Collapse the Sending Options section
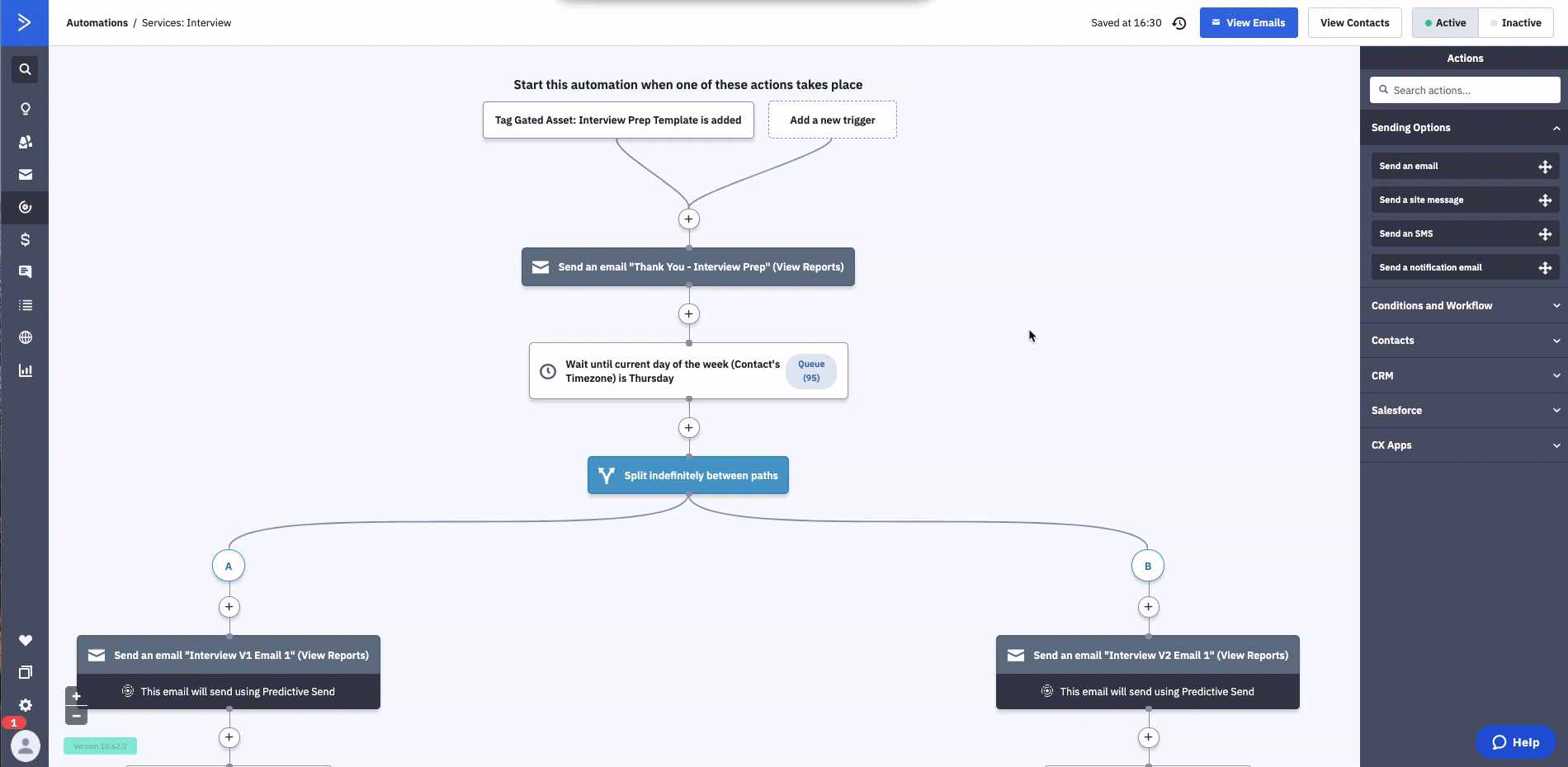The image size is (1568, 767). 1464,128
